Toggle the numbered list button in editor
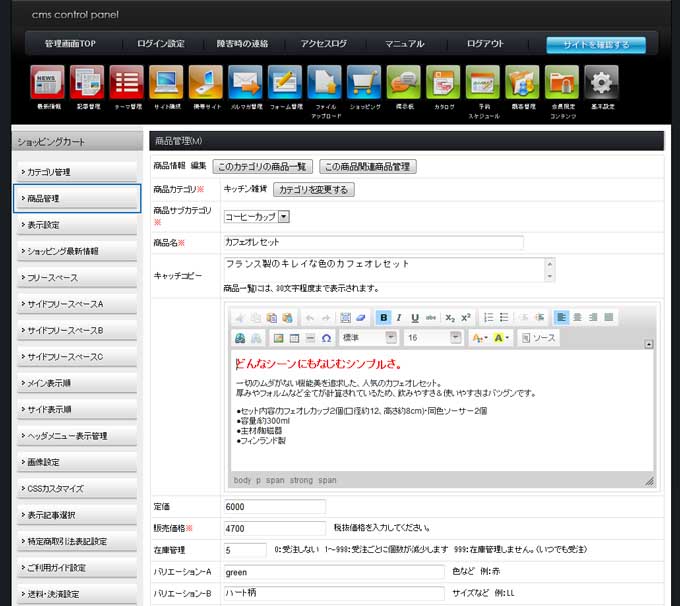This screenshot has height=606, width=680. (489, 317)
